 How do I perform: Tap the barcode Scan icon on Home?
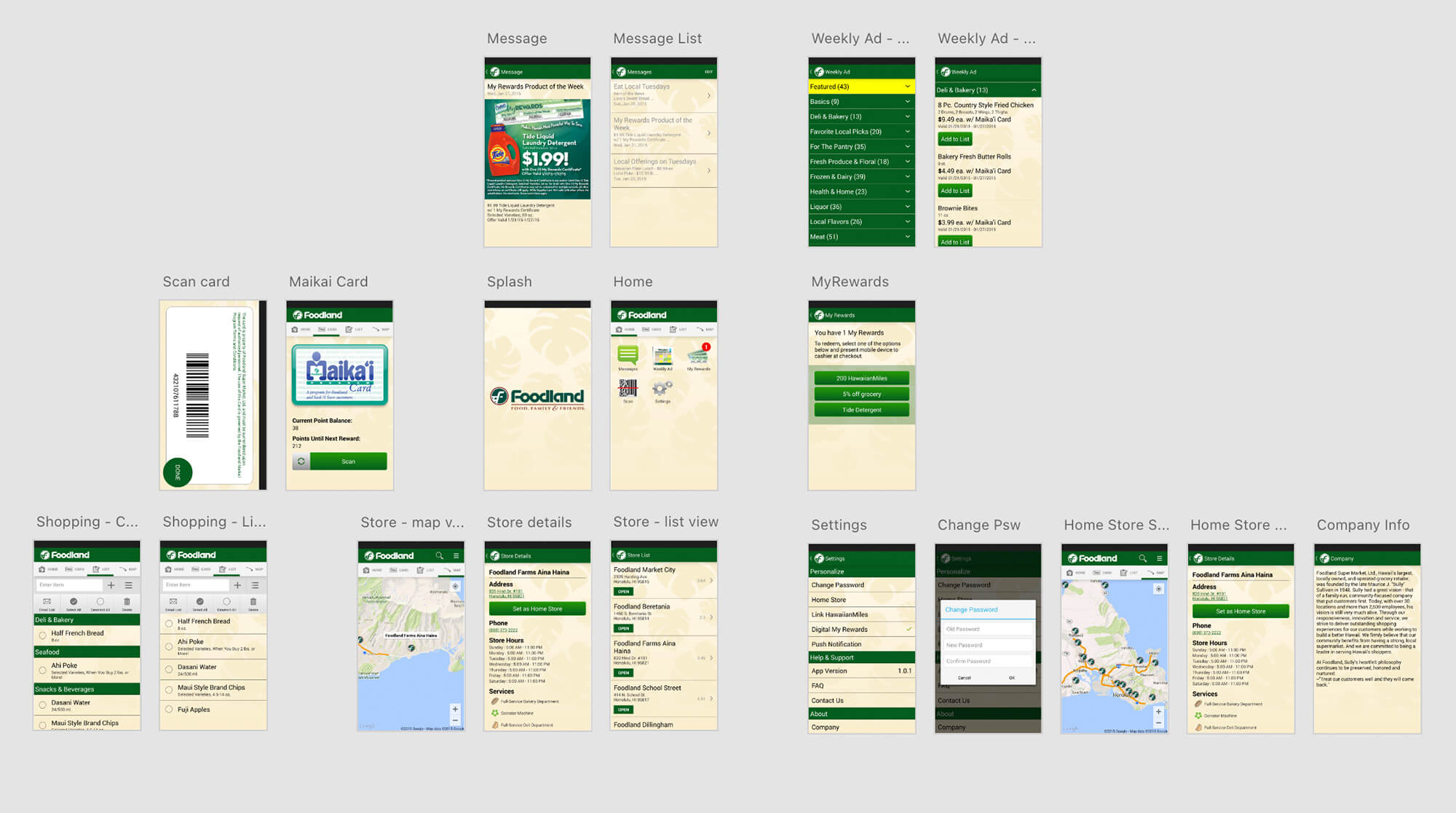tap(628, 388)
